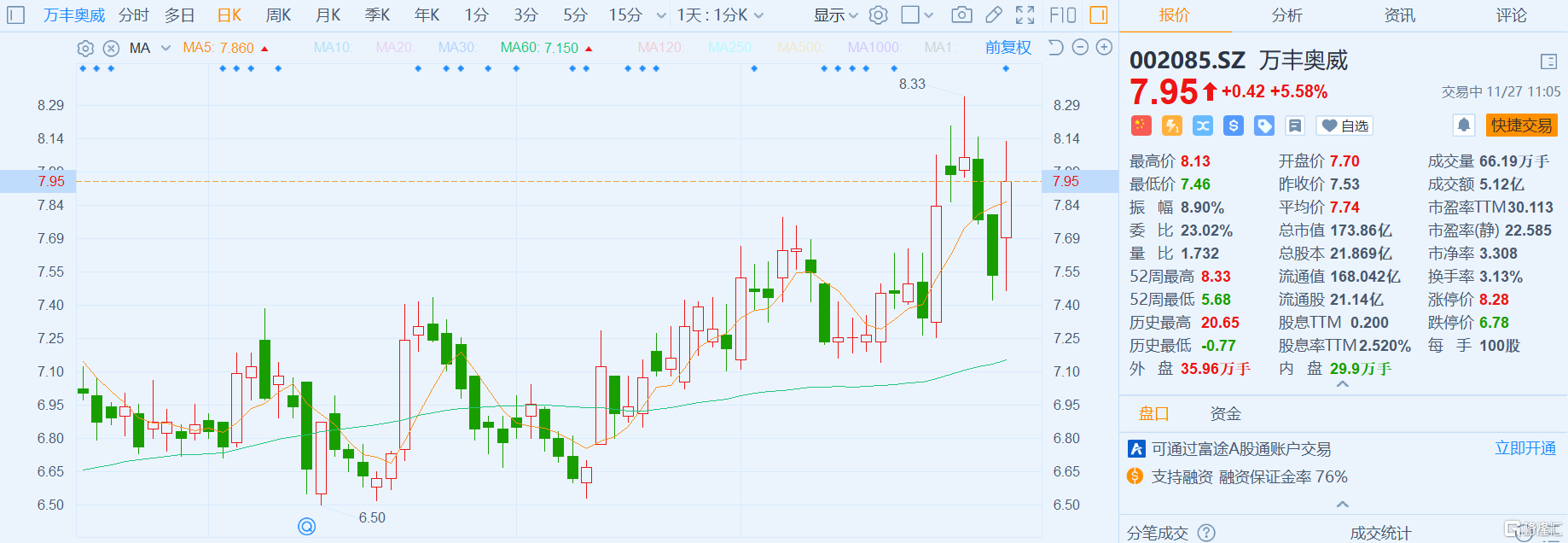Zoom out the chart with minus icon
This screenshot has height=543, width=1568.
[1080, 48]
